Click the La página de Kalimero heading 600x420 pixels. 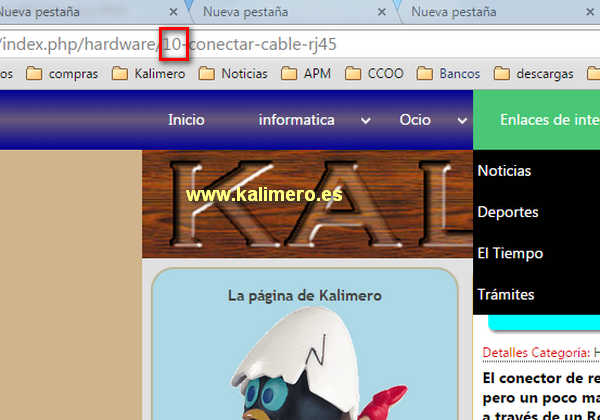[305, 296]
